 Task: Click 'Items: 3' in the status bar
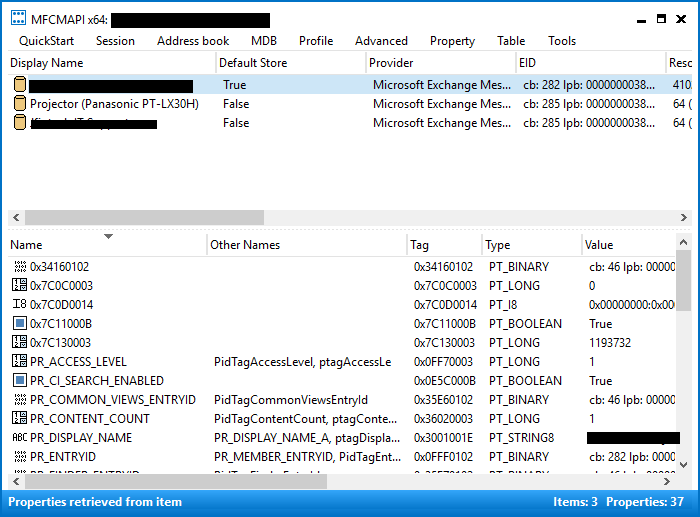pyautogui.click(x=575, y=502)
